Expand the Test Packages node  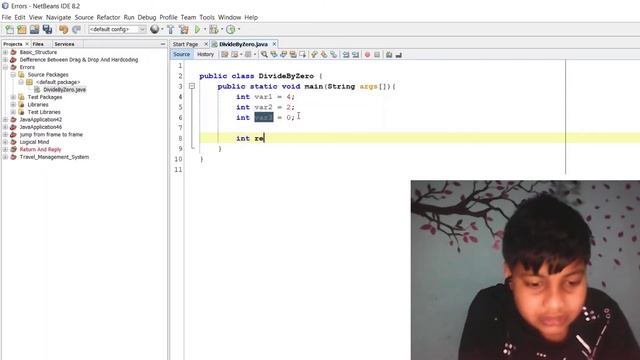point(13,97)
